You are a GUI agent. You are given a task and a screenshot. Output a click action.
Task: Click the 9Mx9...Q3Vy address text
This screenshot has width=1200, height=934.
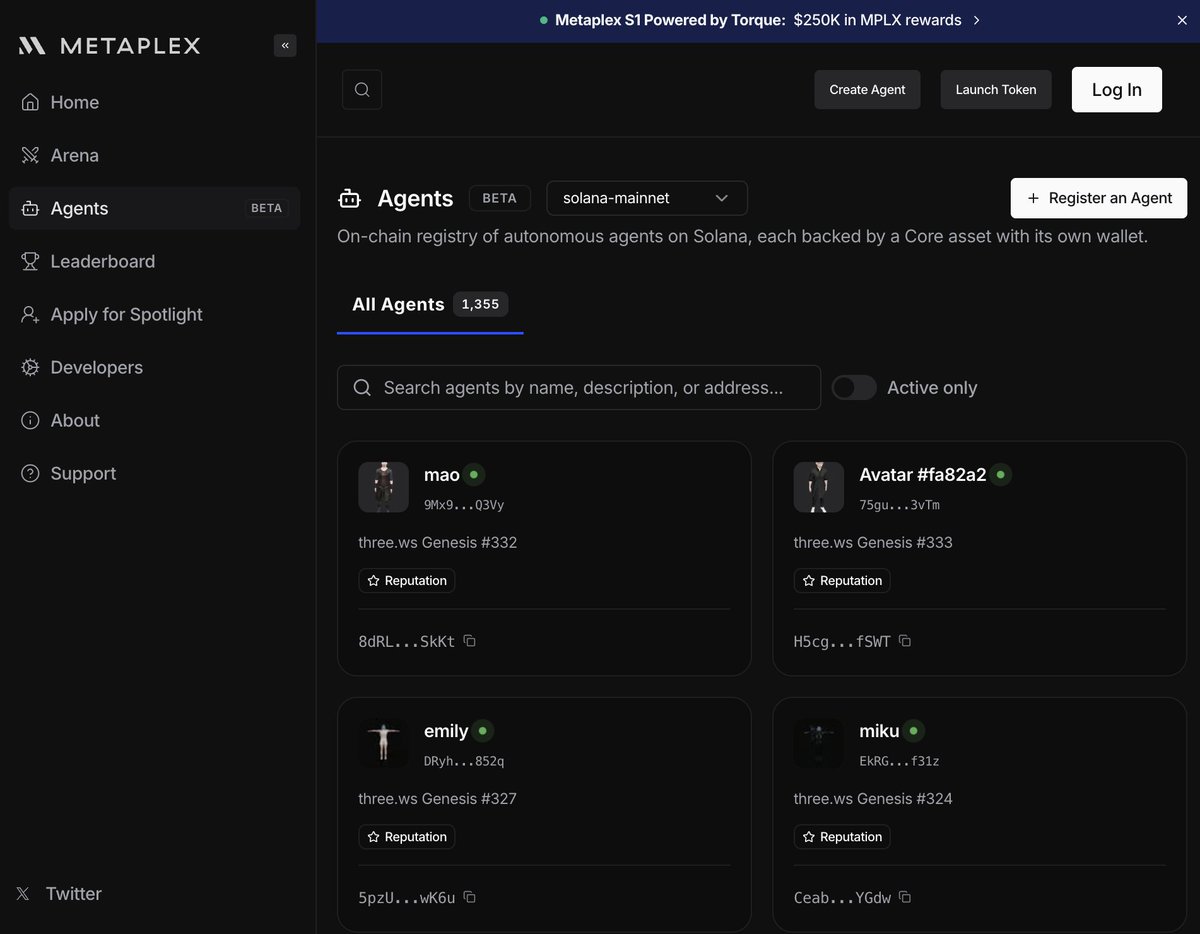point(464,505)
